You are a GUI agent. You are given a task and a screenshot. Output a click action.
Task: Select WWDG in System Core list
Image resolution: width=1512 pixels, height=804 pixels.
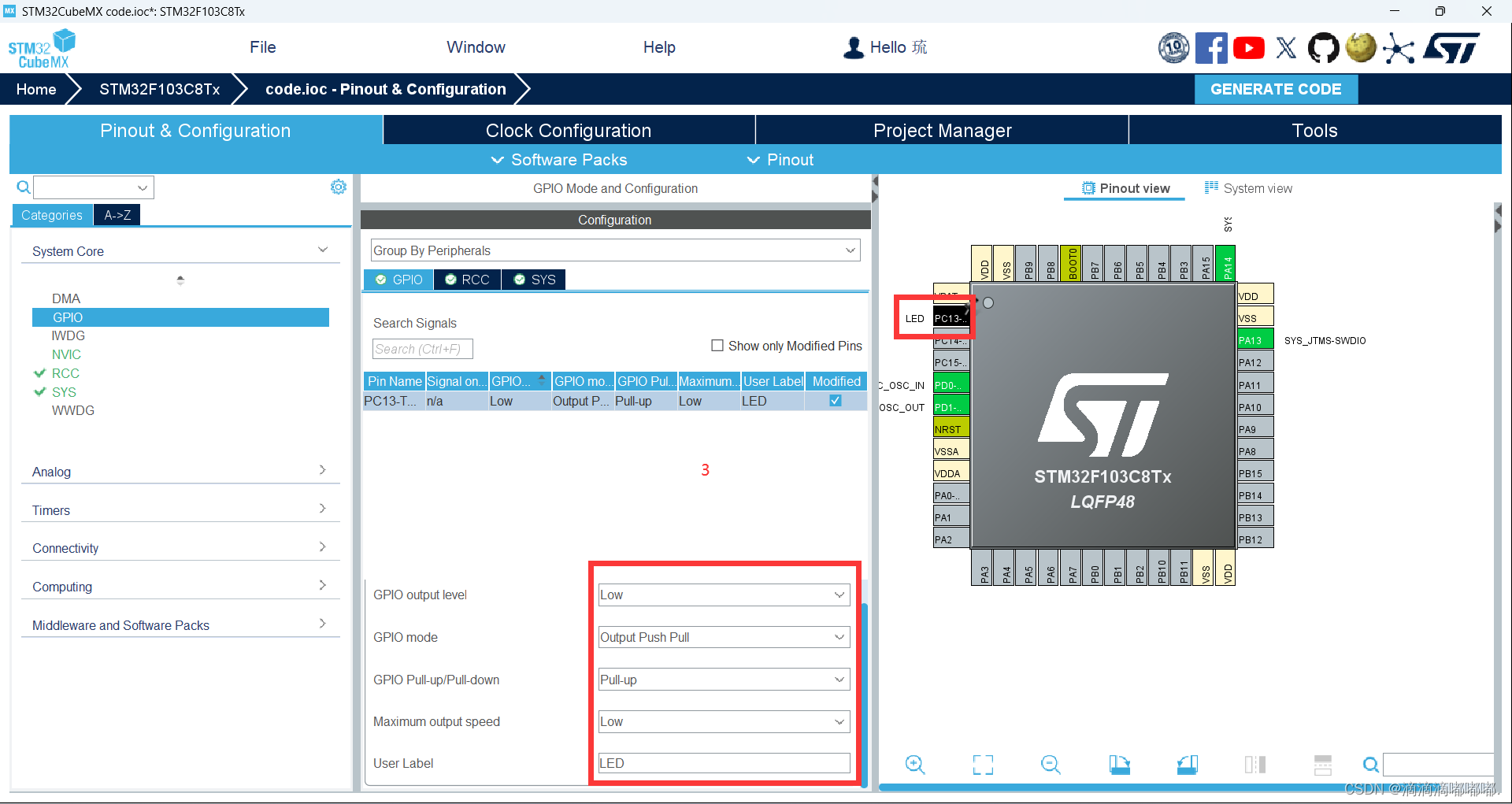[72, 410]
